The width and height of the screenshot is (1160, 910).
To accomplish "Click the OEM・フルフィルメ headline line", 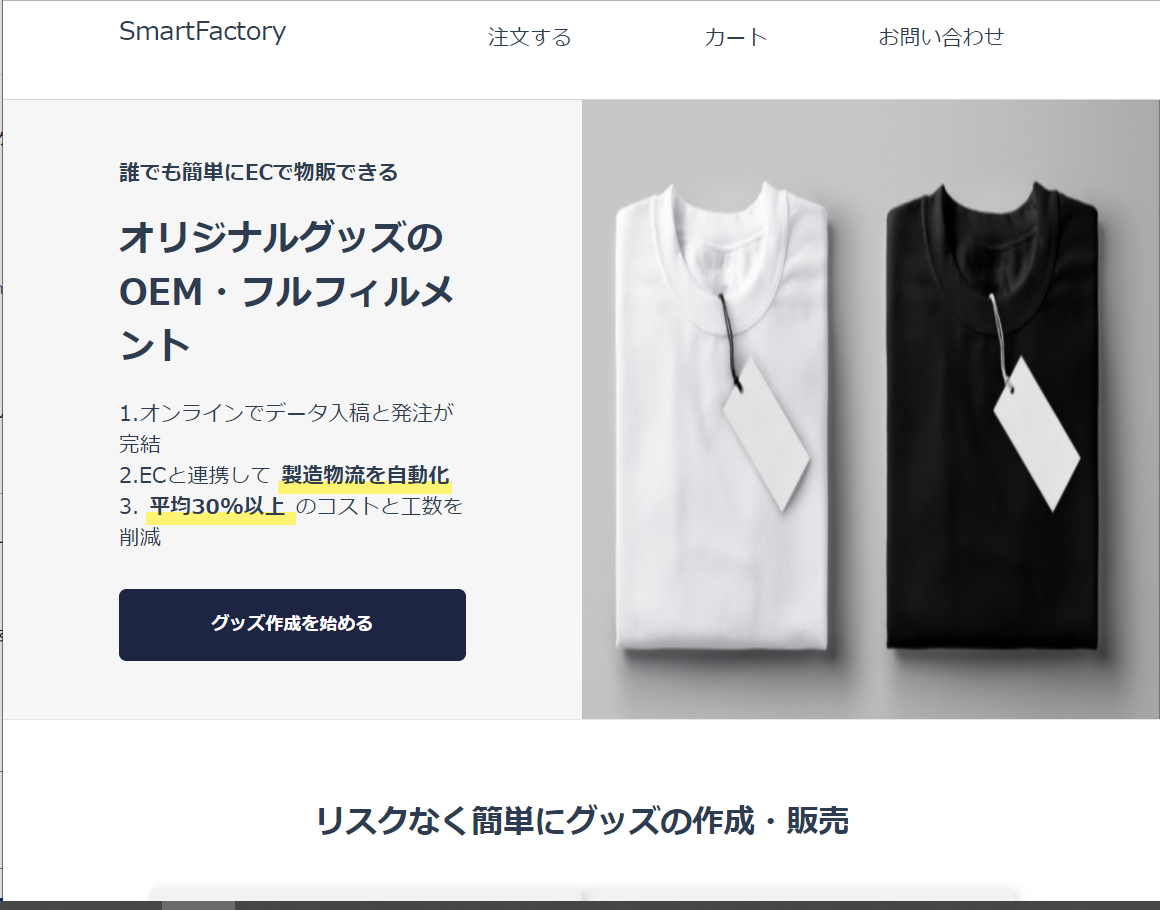I will (286, 291).
